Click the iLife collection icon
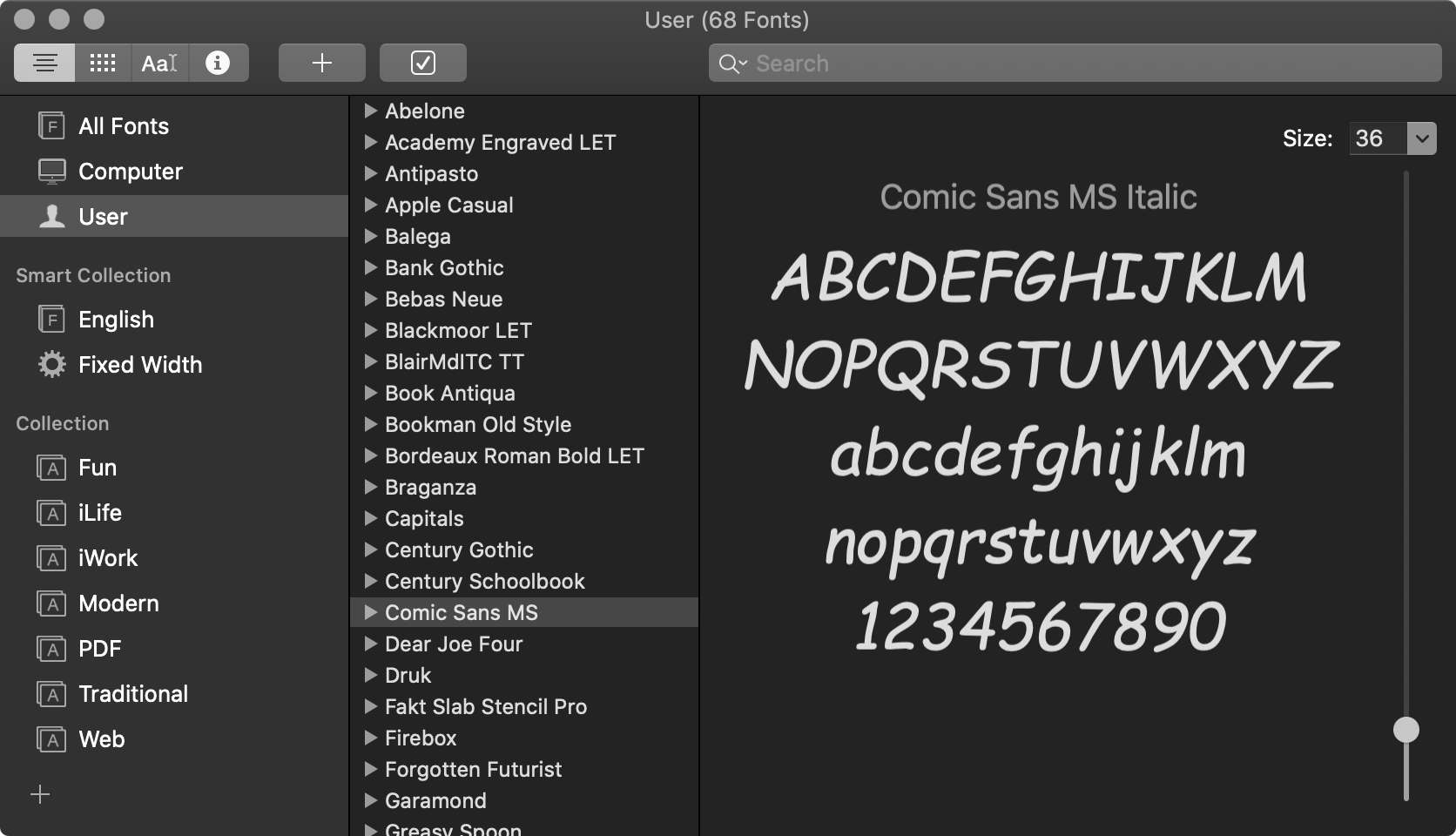1456x836 pixels. tap(51, 513)
